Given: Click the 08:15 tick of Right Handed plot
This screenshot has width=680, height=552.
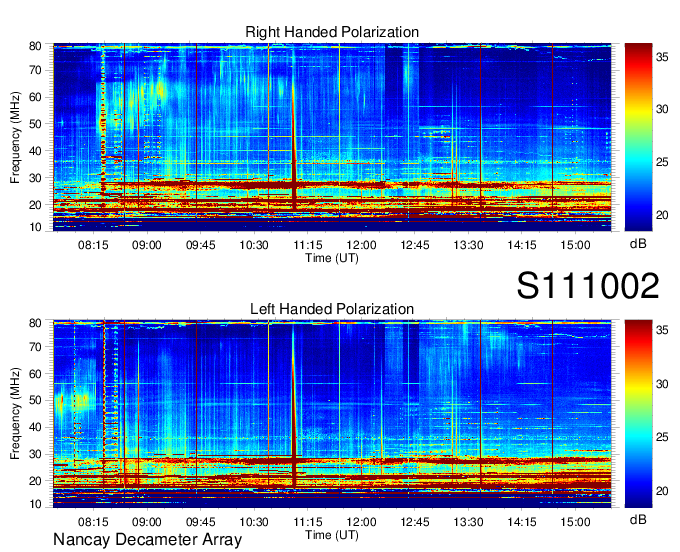Looking at the screenshot, I should [x=93, y=245].
